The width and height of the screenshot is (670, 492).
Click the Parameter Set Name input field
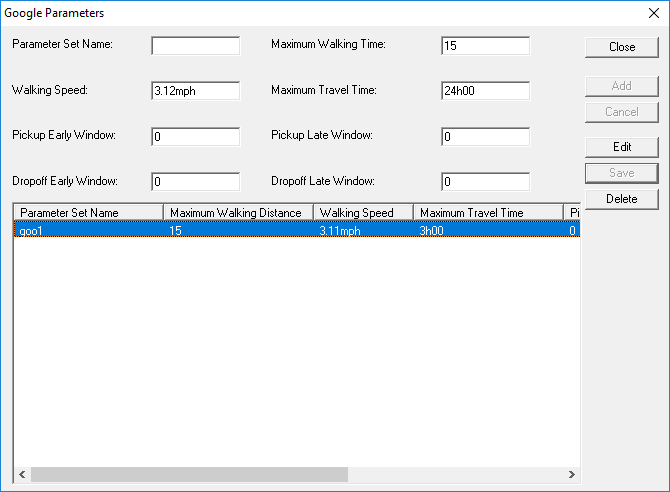(x=195, y=46)
